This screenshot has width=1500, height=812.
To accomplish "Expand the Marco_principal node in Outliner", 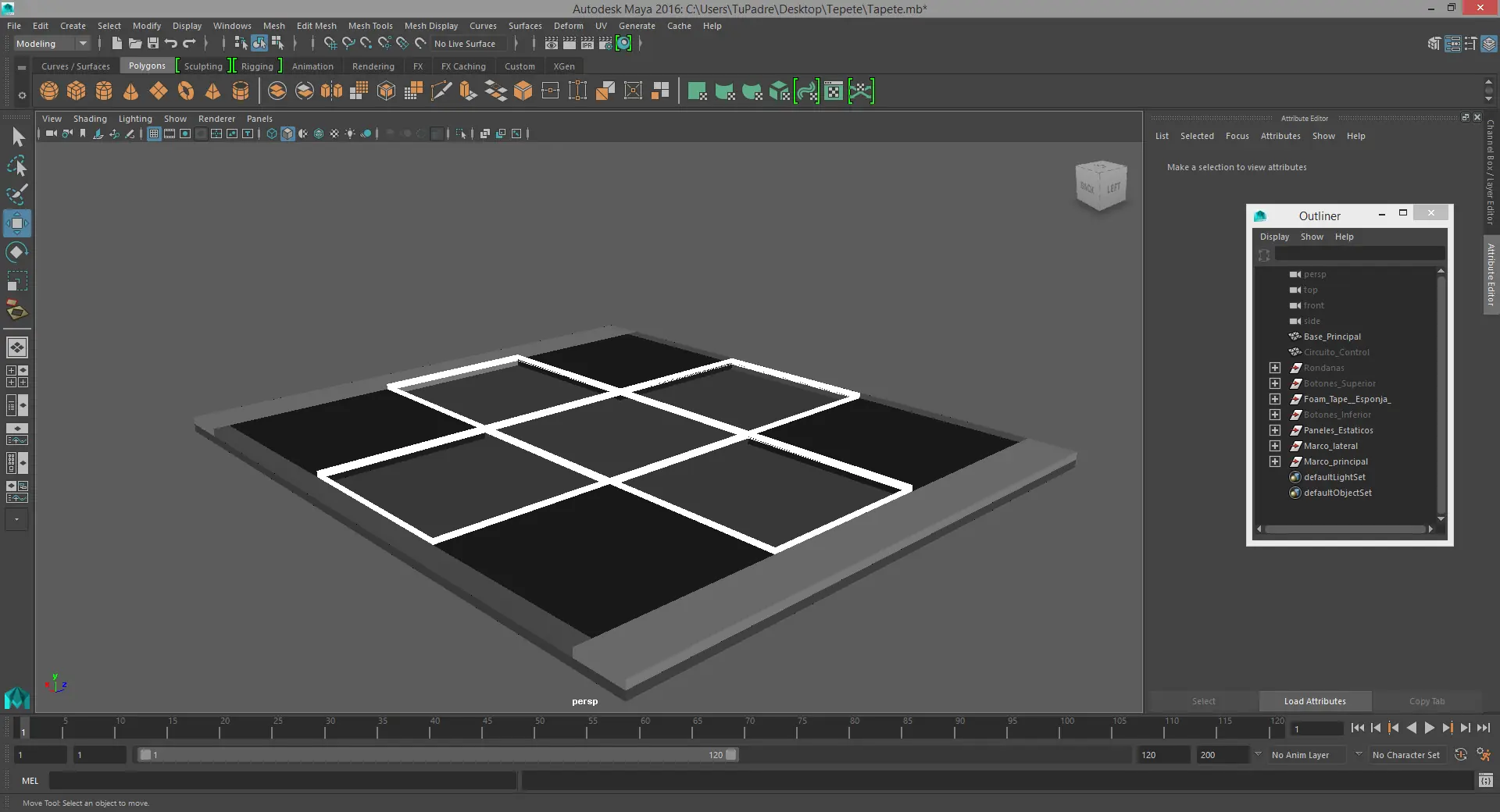I will pos(1275,461).
